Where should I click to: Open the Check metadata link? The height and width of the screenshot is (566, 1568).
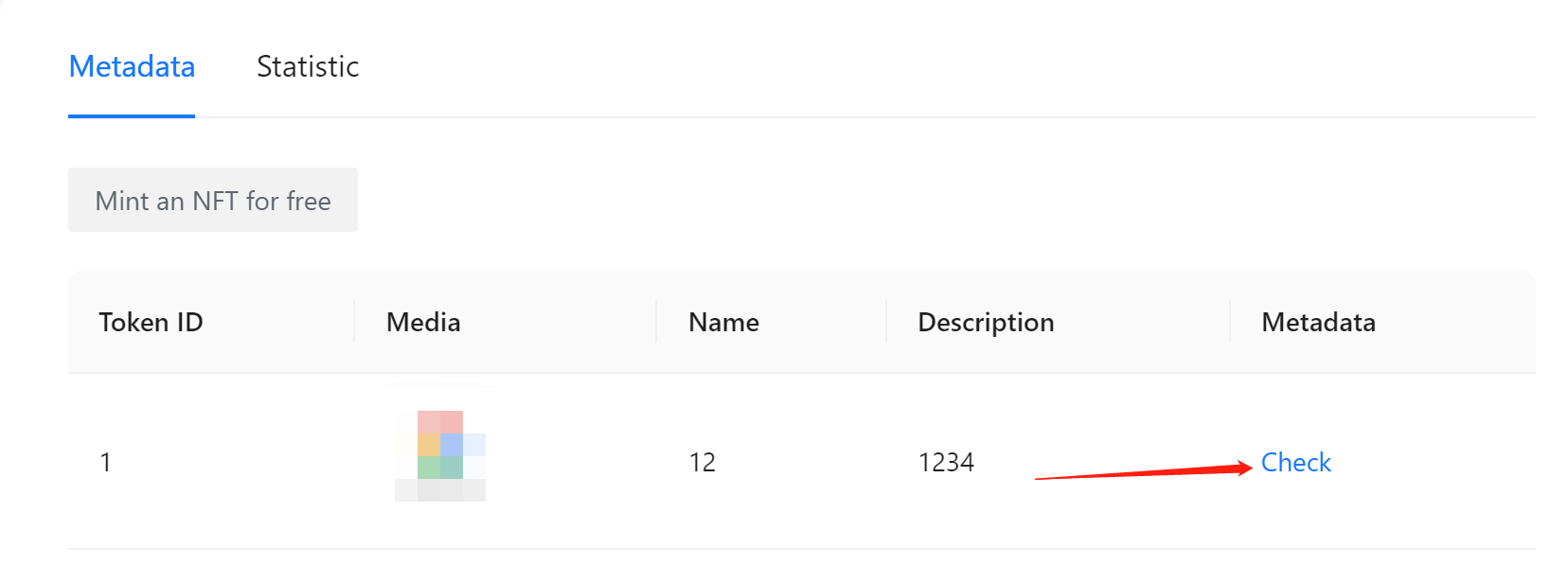coord(1295,462)
